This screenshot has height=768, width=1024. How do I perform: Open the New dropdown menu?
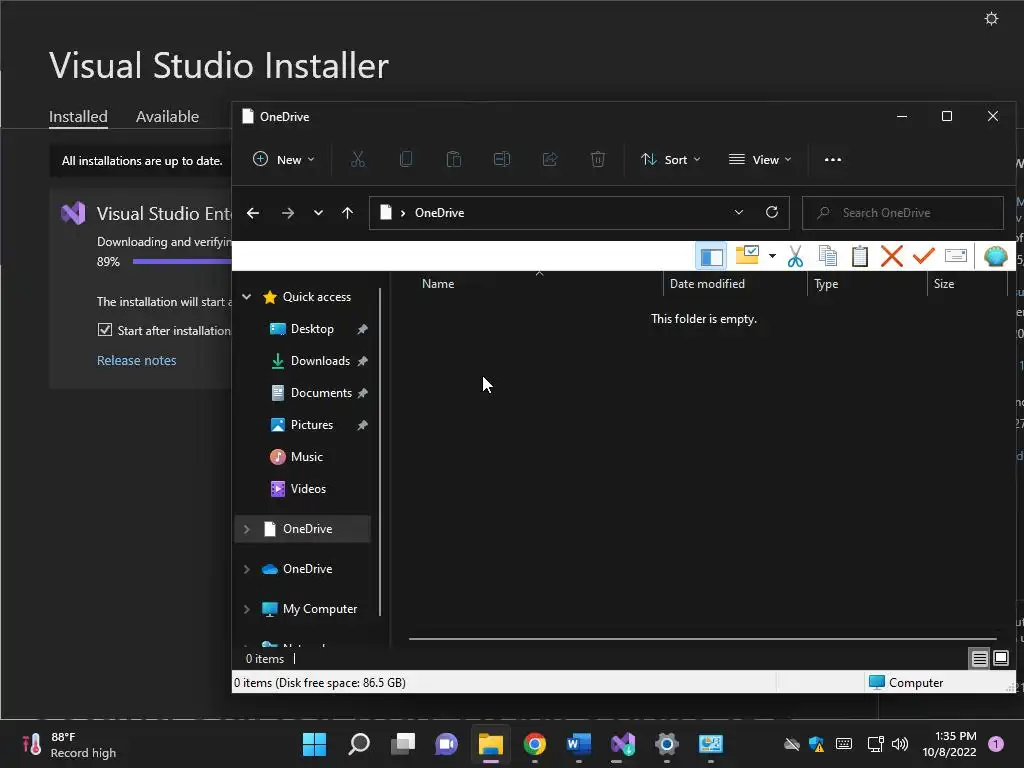(284, 159)
